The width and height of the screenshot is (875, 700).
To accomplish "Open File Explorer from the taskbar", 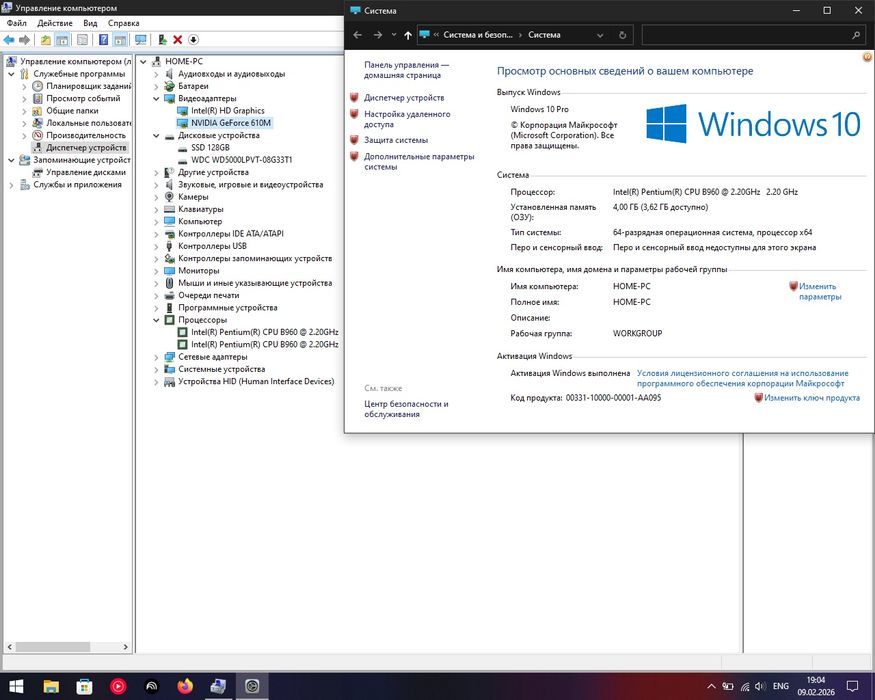I will click(51, 686).
